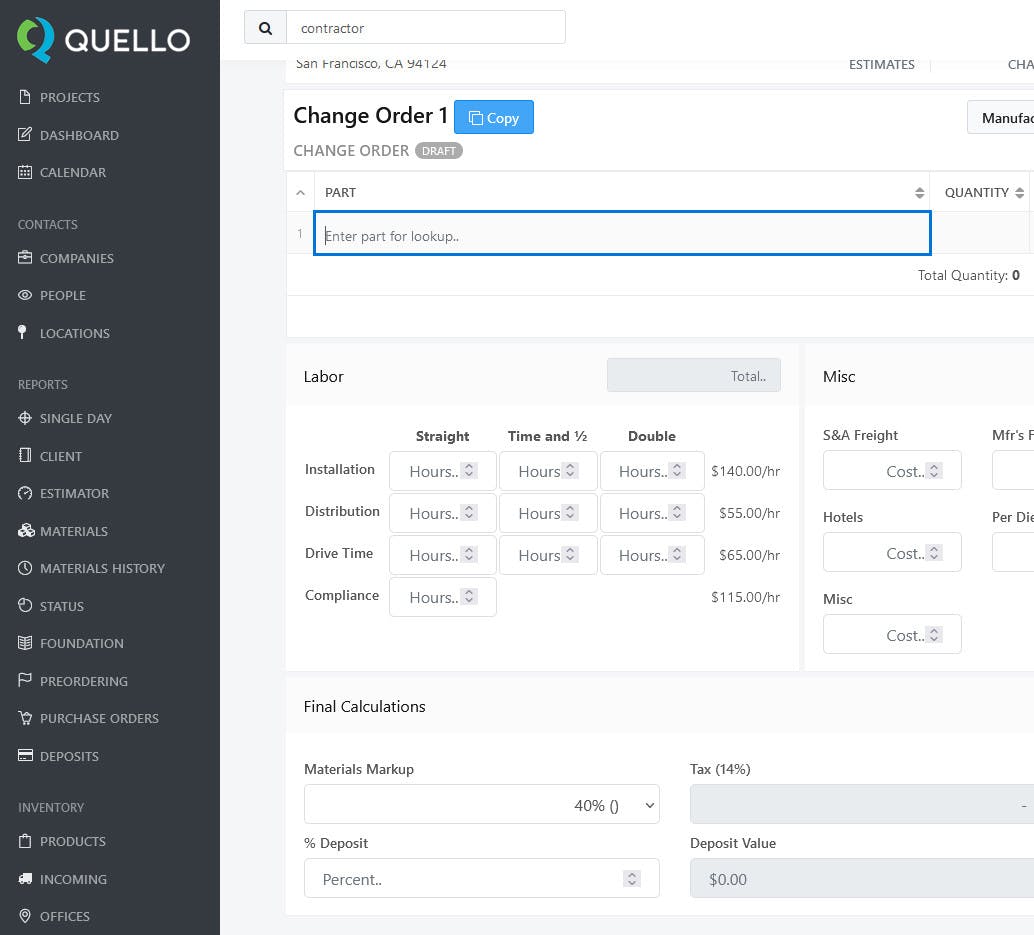Go to the Incoming inventory page
The width and height of the screenshot is (1034, 935).
coord(73,879)
